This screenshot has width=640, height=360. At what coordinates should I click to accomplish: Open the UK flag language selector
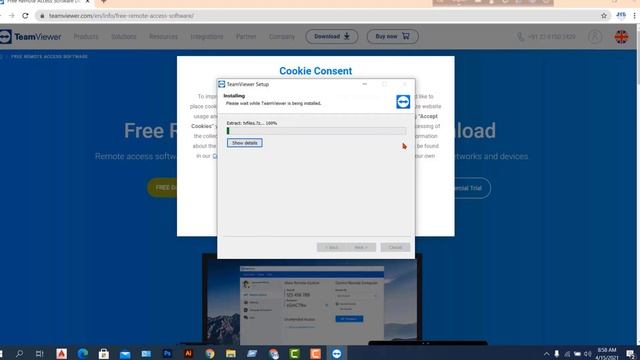tap(621, 37)
